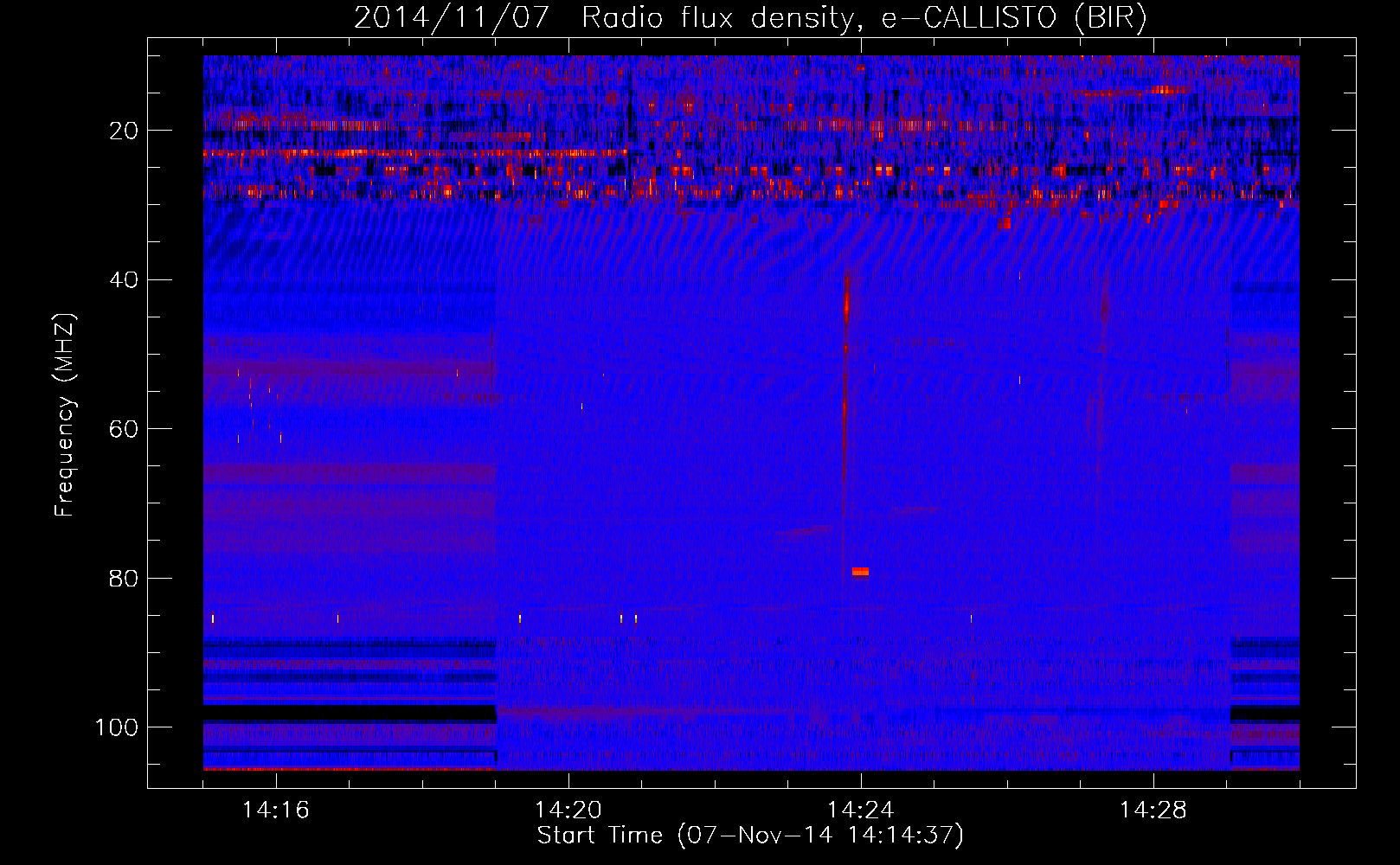Click the bright red-orange block near 80 MHz
The width and height of the screenshot is (1400, 865).
860,572
